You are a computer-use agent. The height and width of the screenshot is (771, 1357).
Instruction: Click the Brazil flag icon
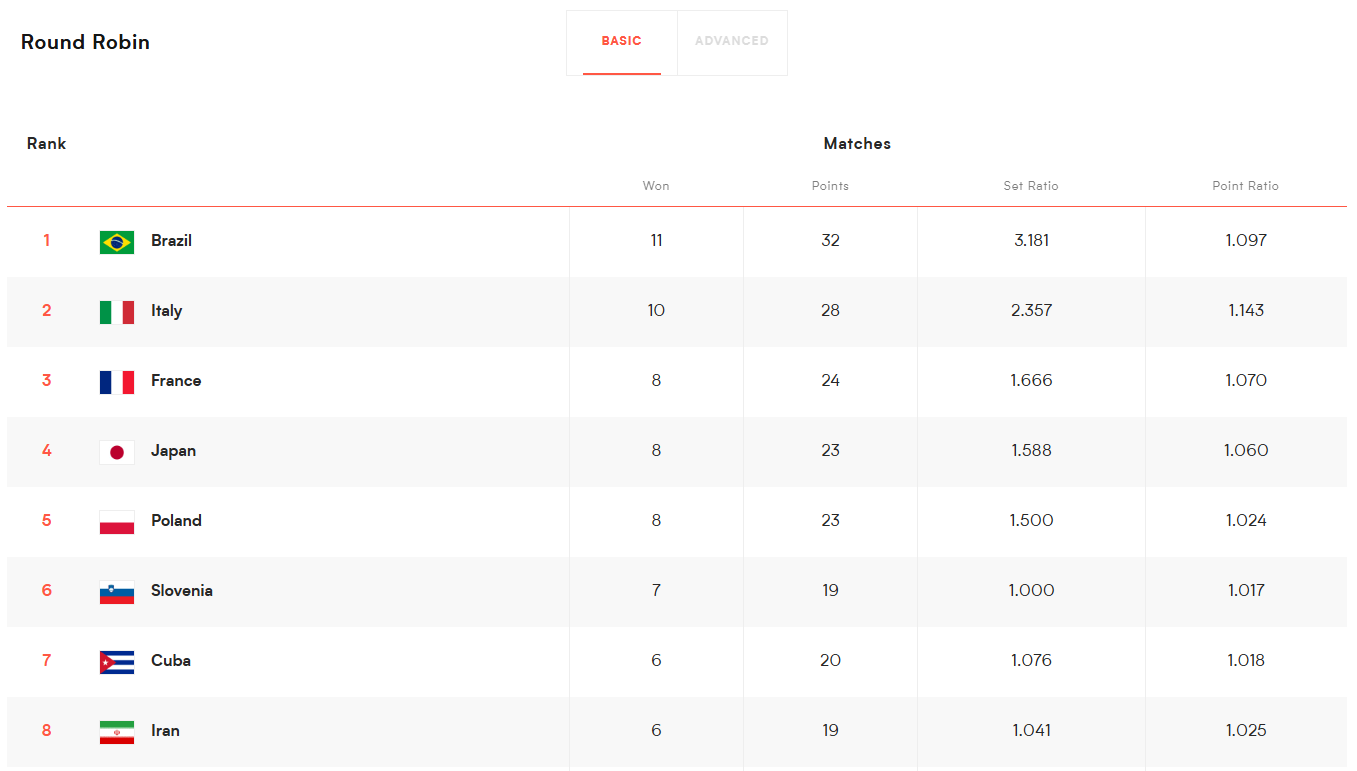[x=117, y=242]
